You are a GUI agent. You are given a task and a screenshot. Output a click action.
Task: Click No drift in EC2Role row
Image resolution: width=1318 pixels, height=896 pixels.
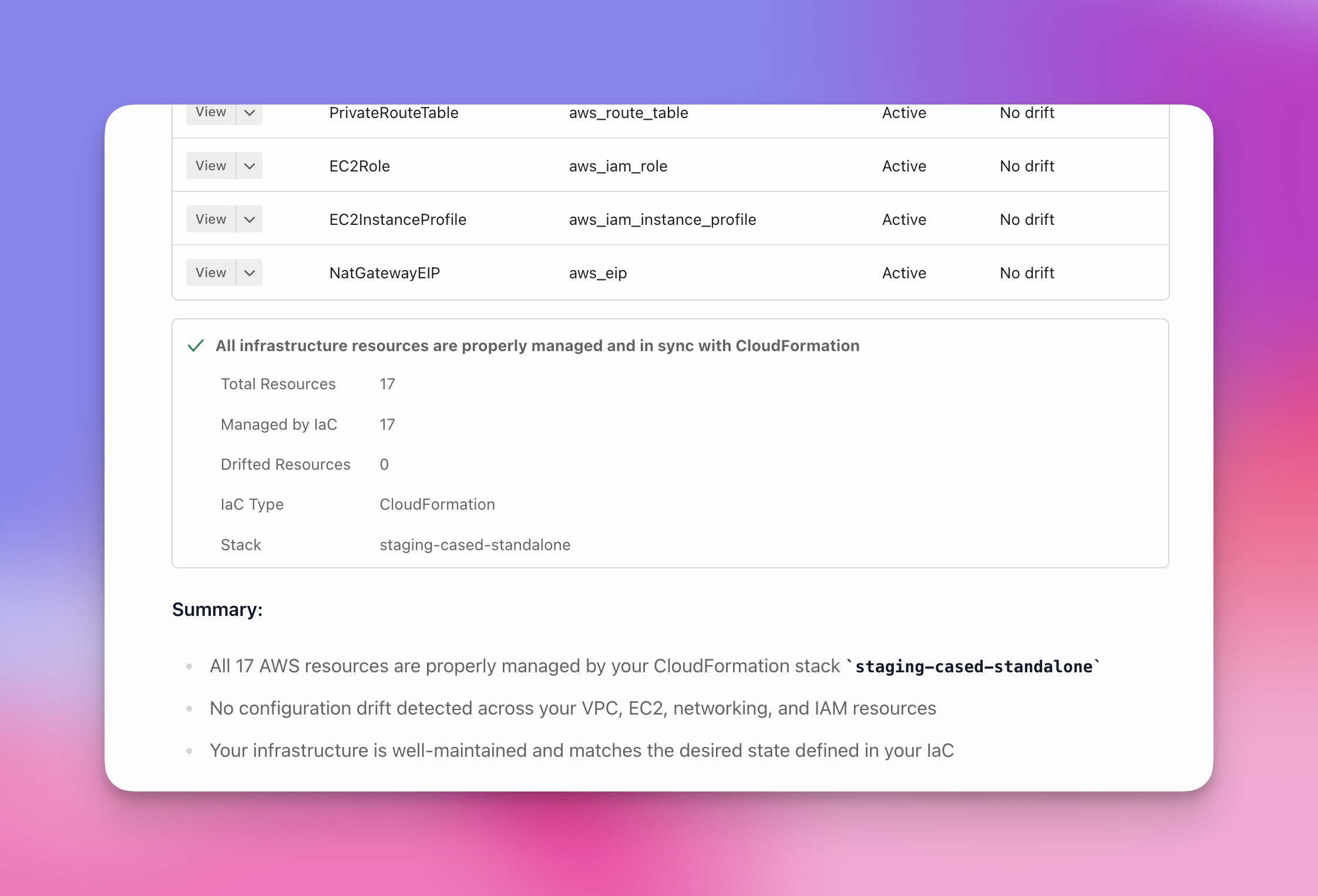point(1027,166)
